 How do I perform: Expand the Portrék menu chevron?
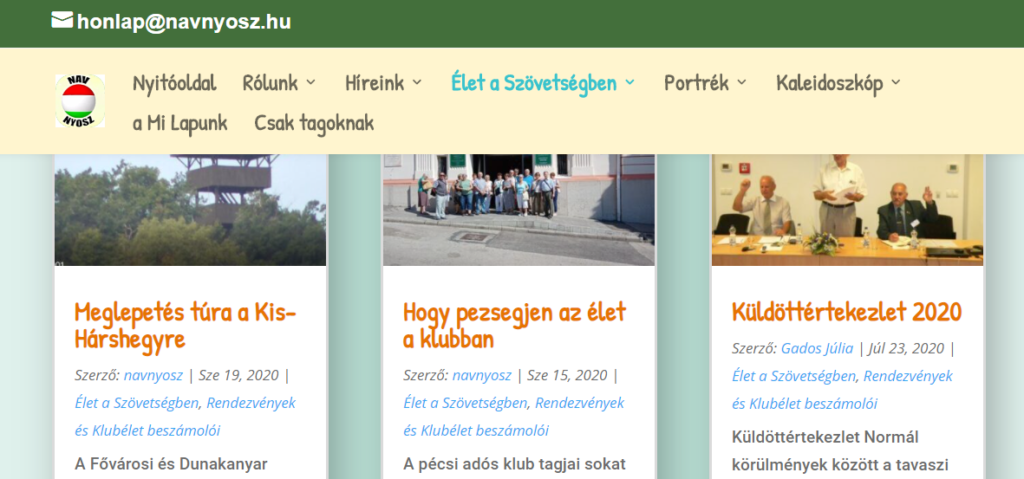click(x=742, y=83)
